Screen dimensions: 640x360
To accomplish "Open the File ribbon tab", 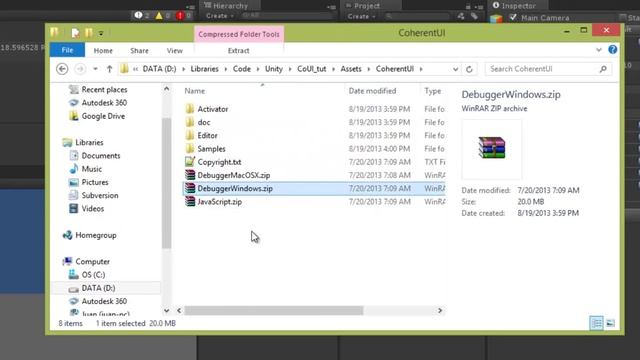I will pos(67,50).
